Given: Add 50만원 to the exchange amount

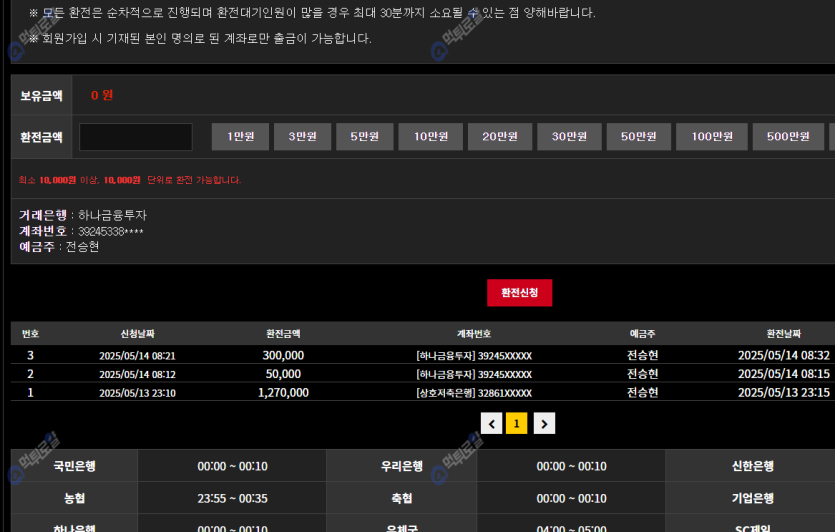Looking at the screenshot, I should click(638, 137).
